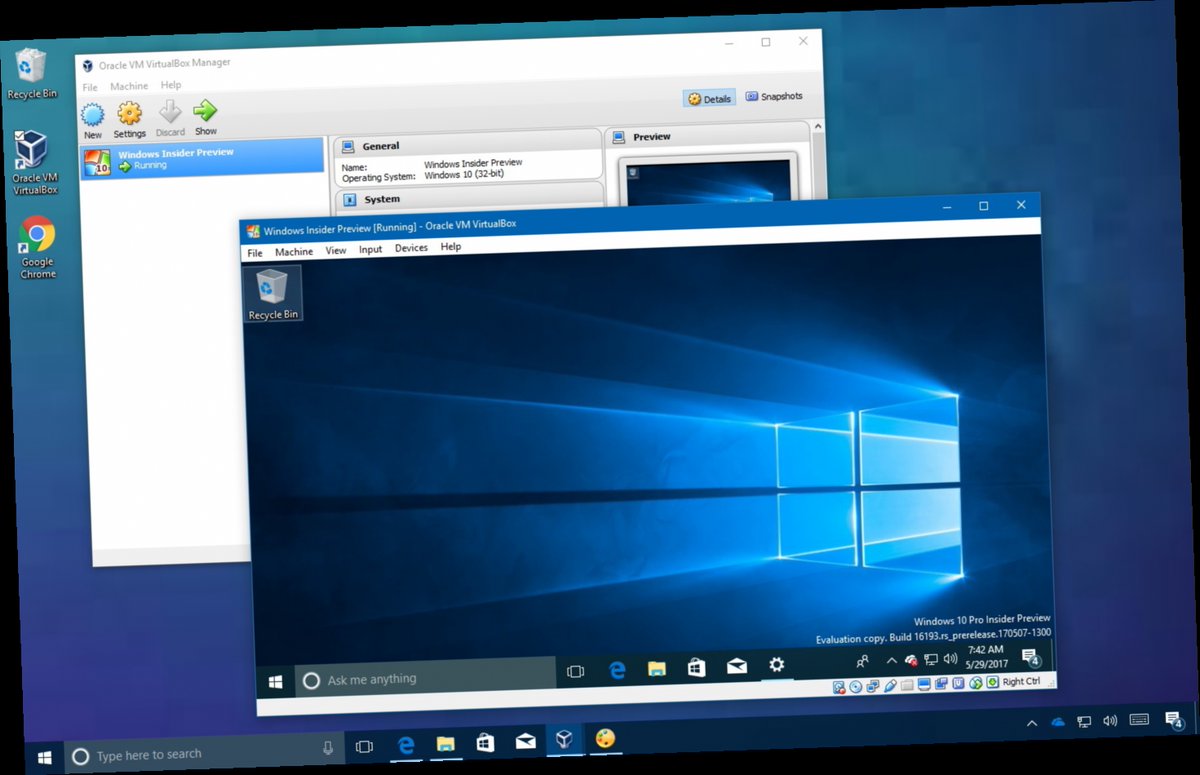The width and height of the screenshot is (1200, 775).
Task: Open Settings from the VirtualBox Manager toolbar
Action: pos(130,112)
